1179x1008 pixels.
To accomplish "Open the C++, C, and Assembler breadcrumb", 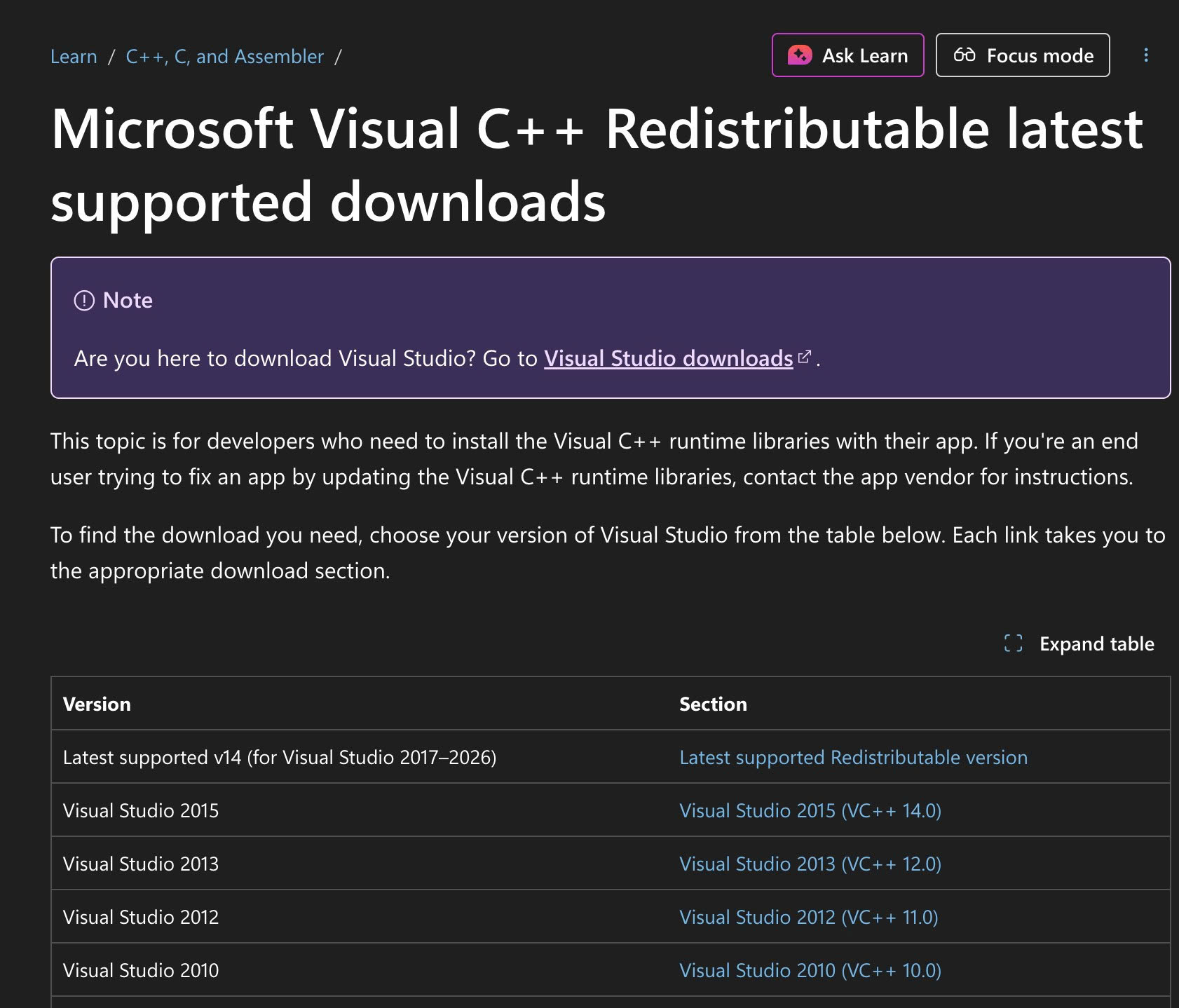I will pos(224,56).
